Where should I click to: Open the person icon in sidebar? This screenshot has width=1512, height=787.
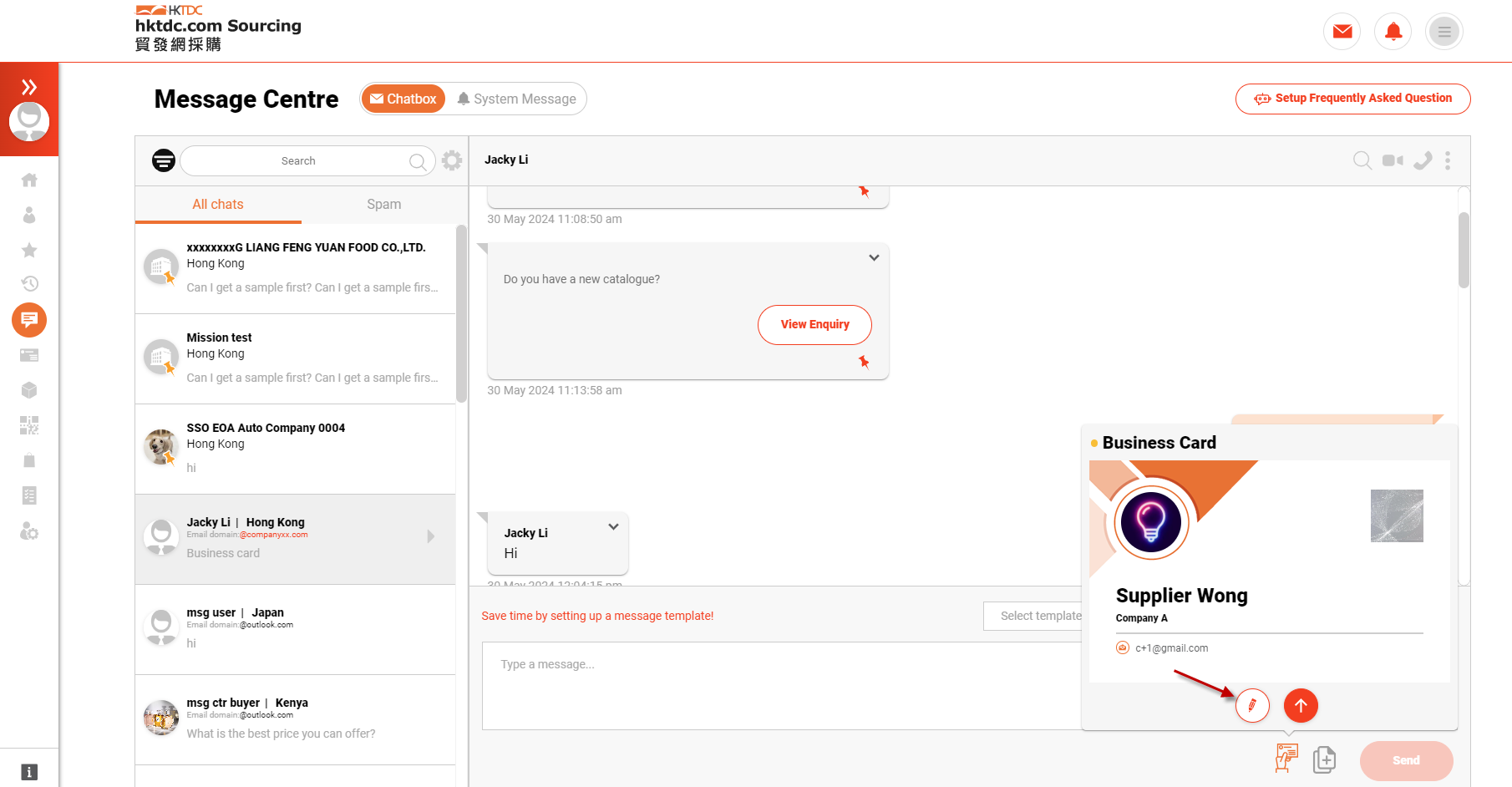tap(29, 215)
